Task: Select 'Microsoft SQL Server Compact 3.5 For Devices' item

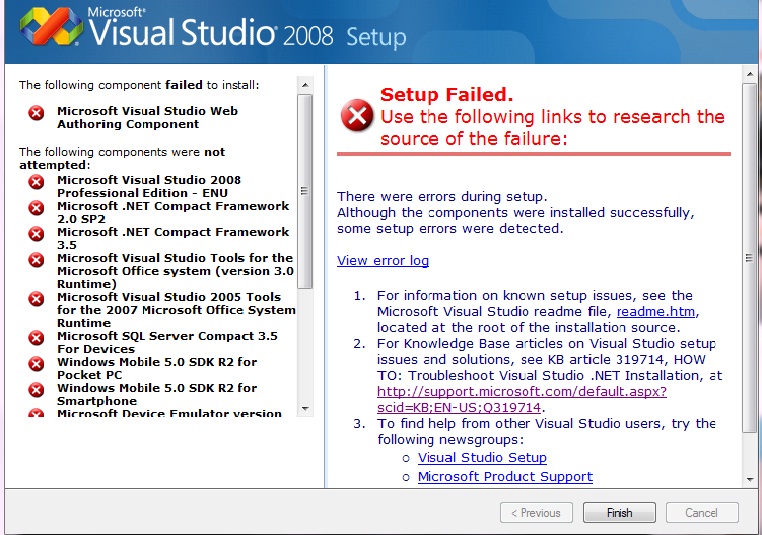Action: pos(167,342)
